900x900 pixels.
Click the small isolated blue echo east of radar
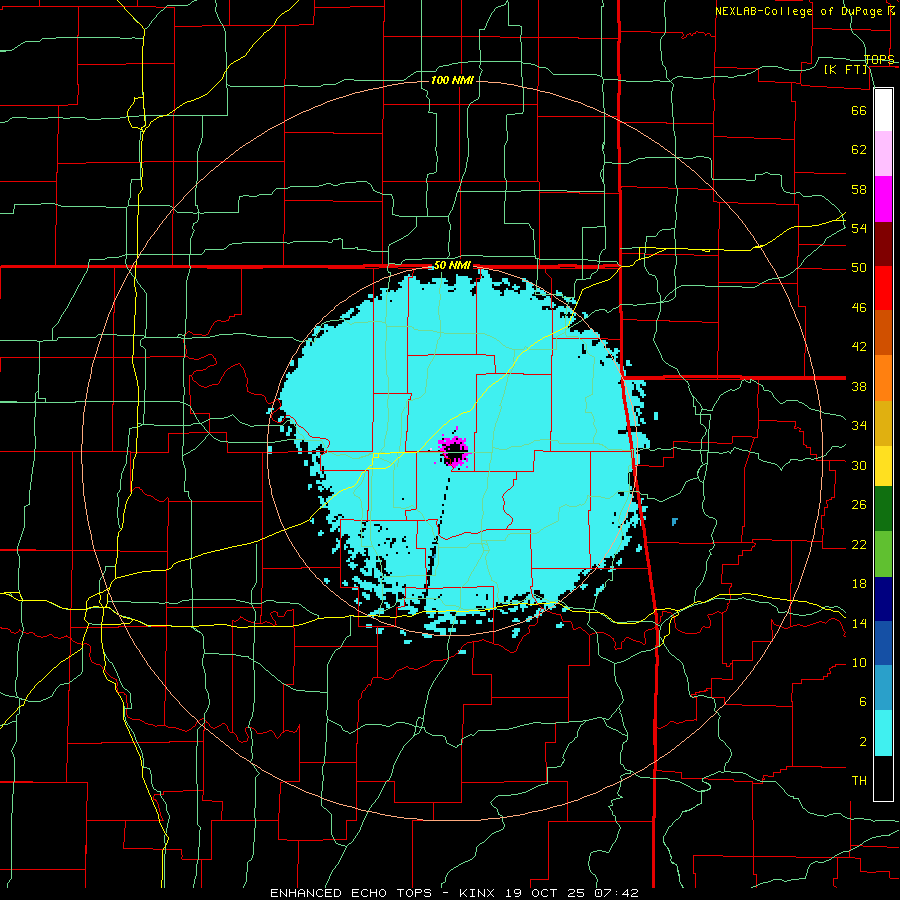[x=674, y=521]
